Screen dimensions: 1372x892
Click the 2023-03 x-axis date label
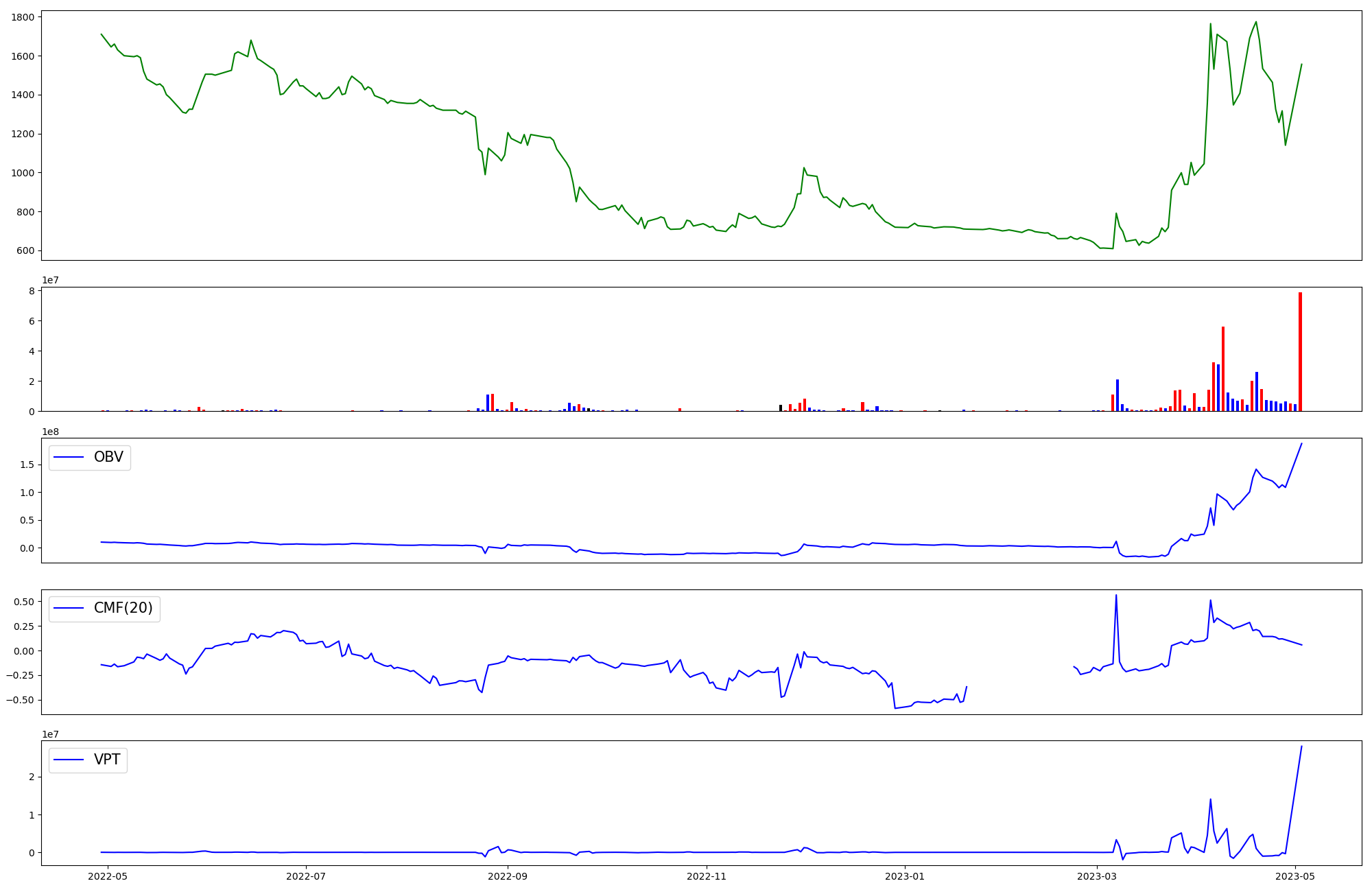[x=1097, y=876]
